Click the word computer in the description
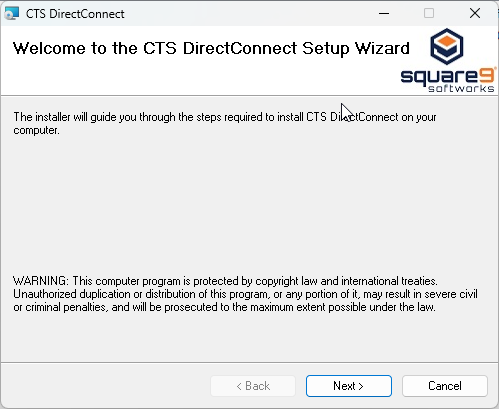The height and width of the screenshot is (409, 499). pyautogui.click(x=36, y=130)
